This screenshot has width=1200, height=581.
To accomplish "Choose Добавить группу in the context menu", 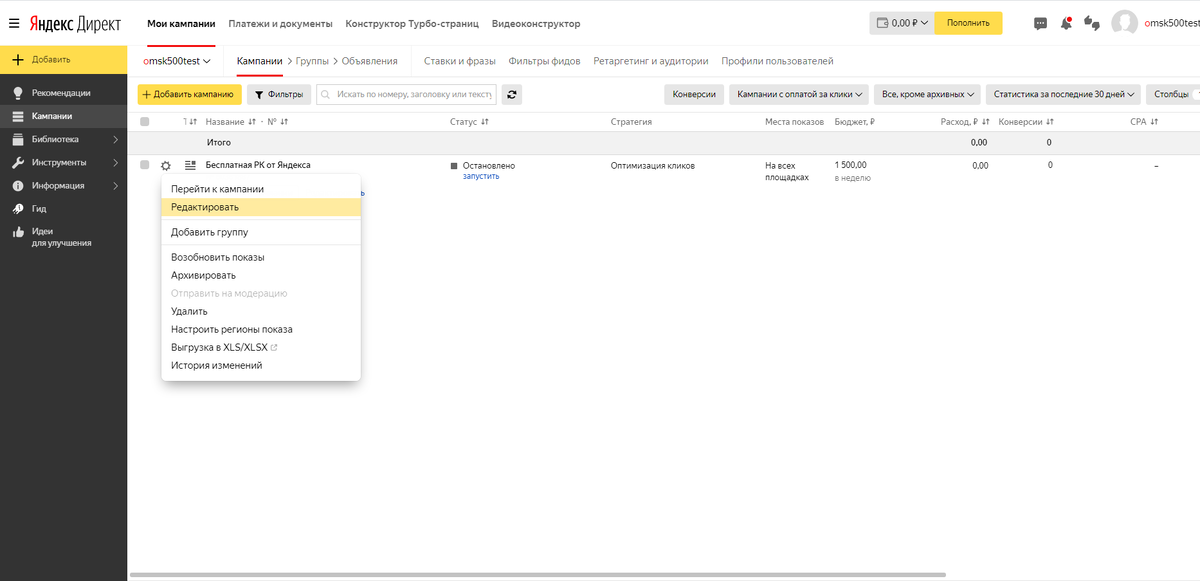I will (x=261, y=232).
